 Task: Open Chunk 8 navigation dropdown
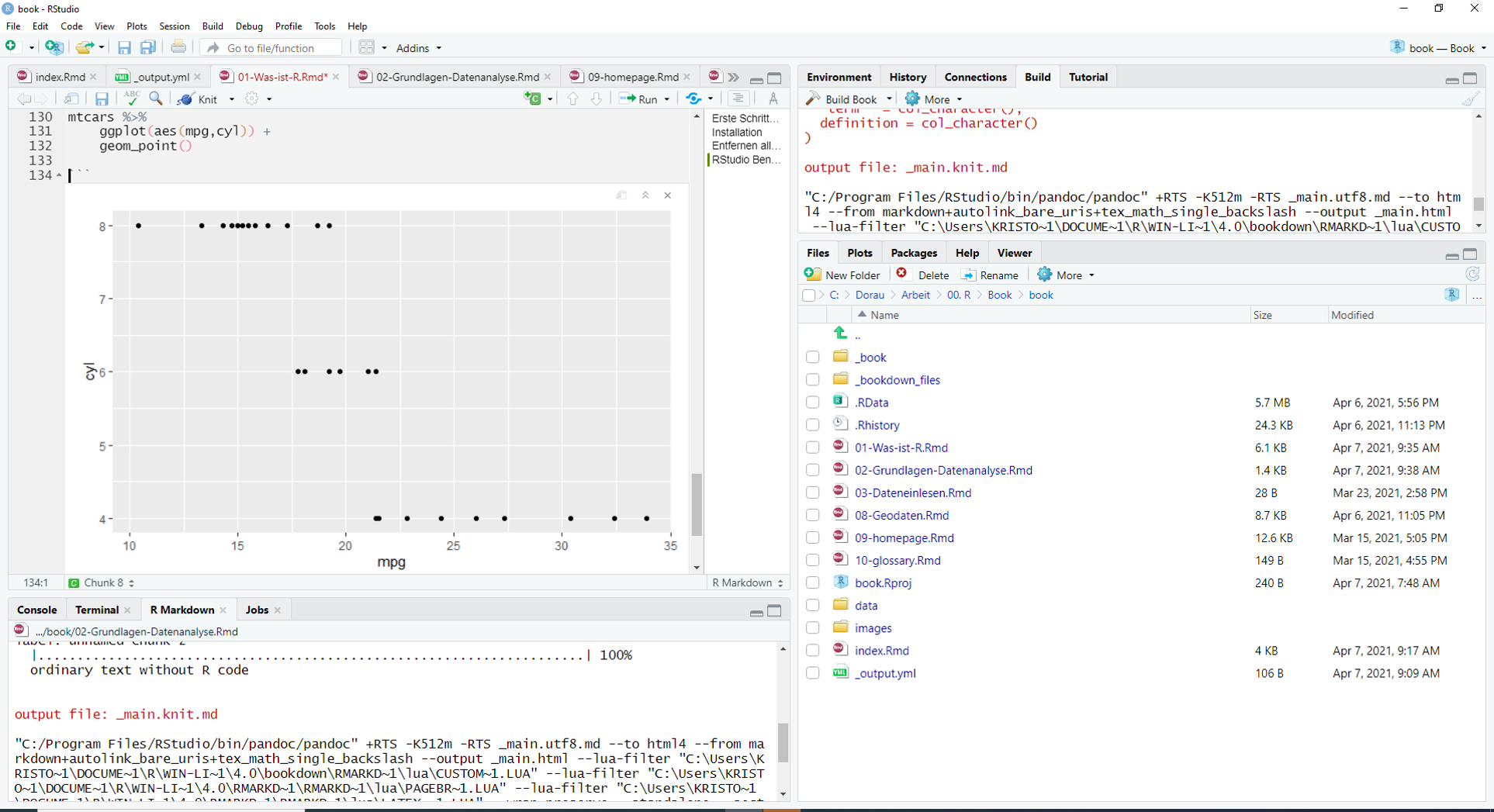[x=102, y=582]
